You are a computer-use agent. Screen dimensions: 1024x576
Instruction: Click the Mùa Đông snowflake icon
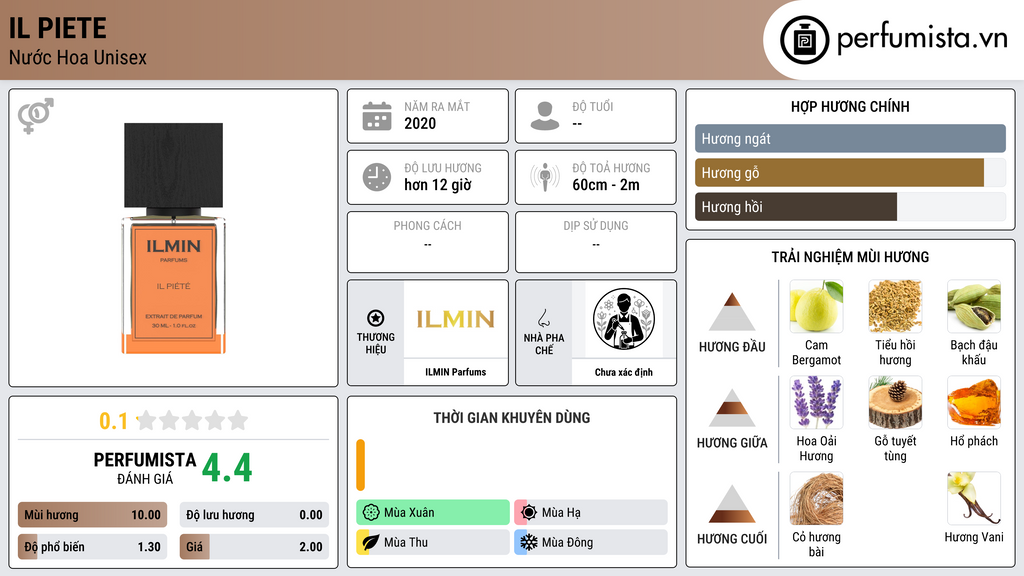pos(529,542)
